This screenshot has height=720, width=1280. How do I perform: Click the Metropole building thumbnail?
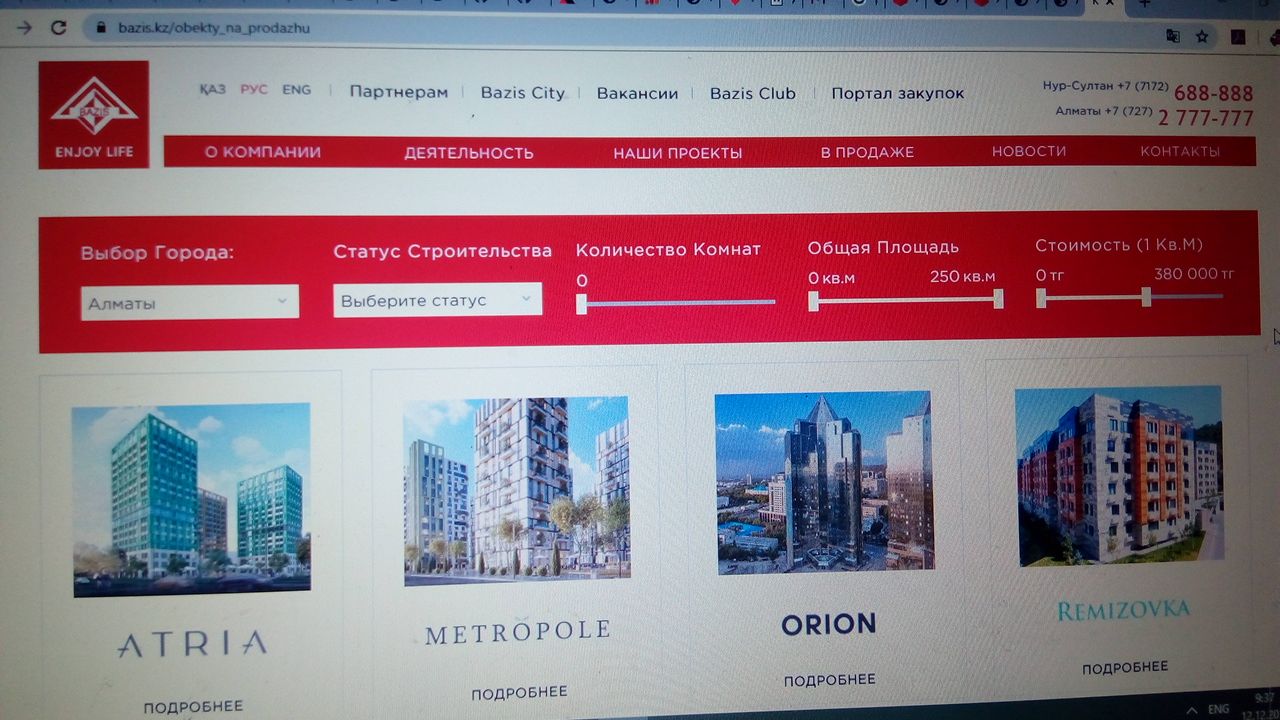pyautogui.click(x=517, y=490)
